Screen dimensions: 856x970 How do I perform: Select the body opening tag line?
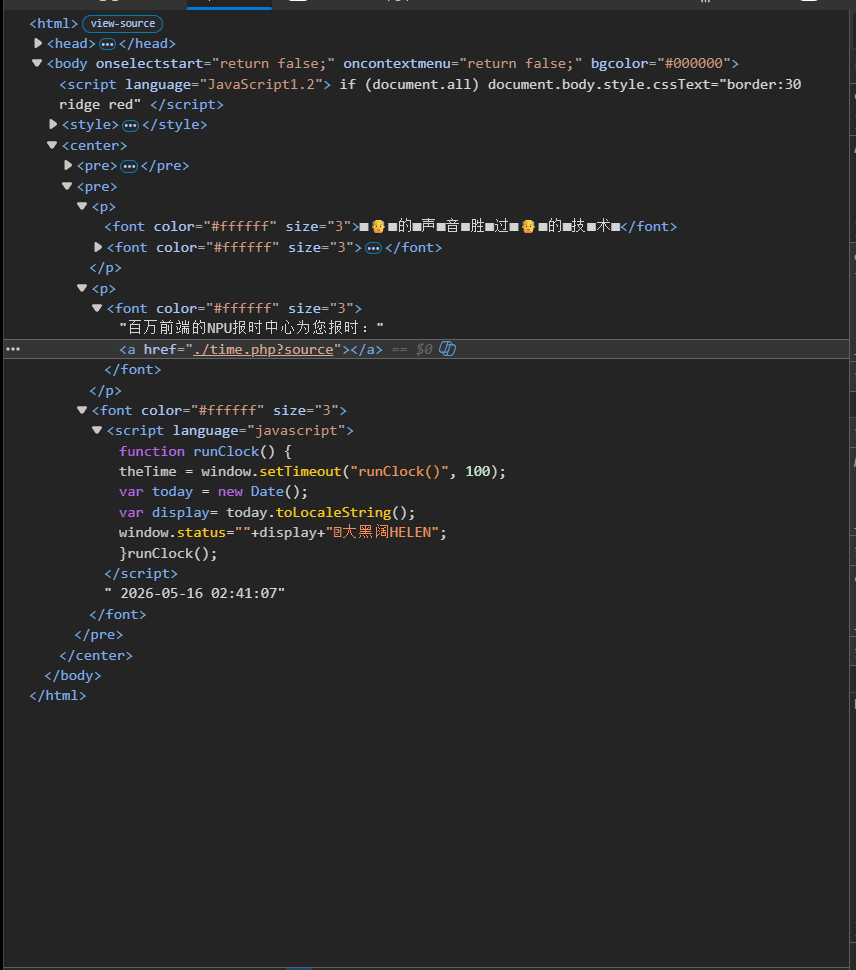pyautogui.click(x=393, y=64)
